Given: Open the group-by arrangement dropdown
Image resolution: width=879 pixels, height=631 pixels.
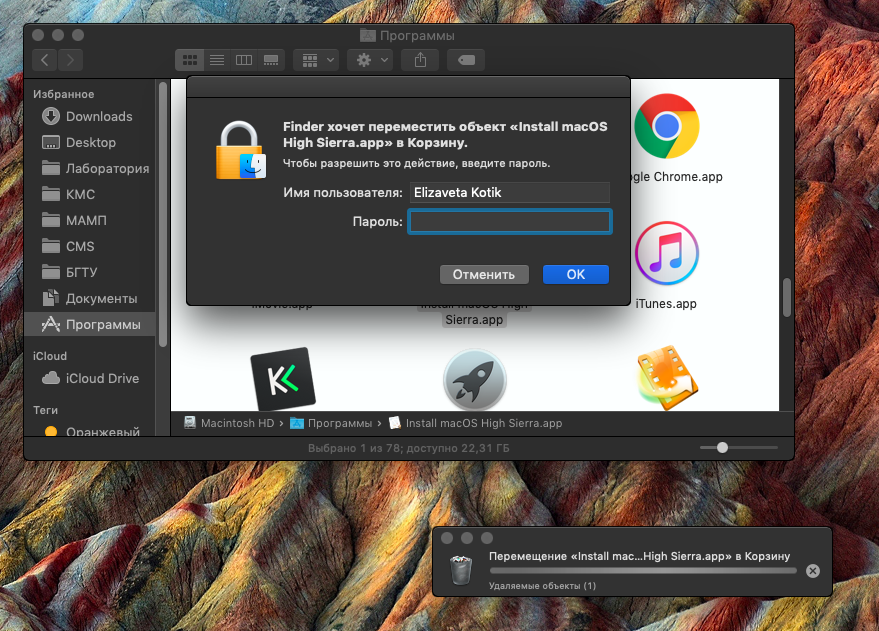Looking at the screenshot, I should pyautogui.click(x=317, y=60).
